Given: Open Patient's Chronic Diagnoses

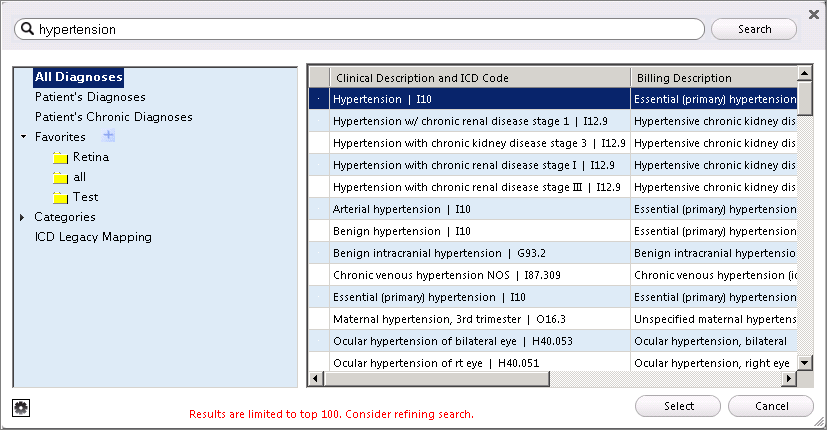Looking at the screenshot, I should [113, 117].
